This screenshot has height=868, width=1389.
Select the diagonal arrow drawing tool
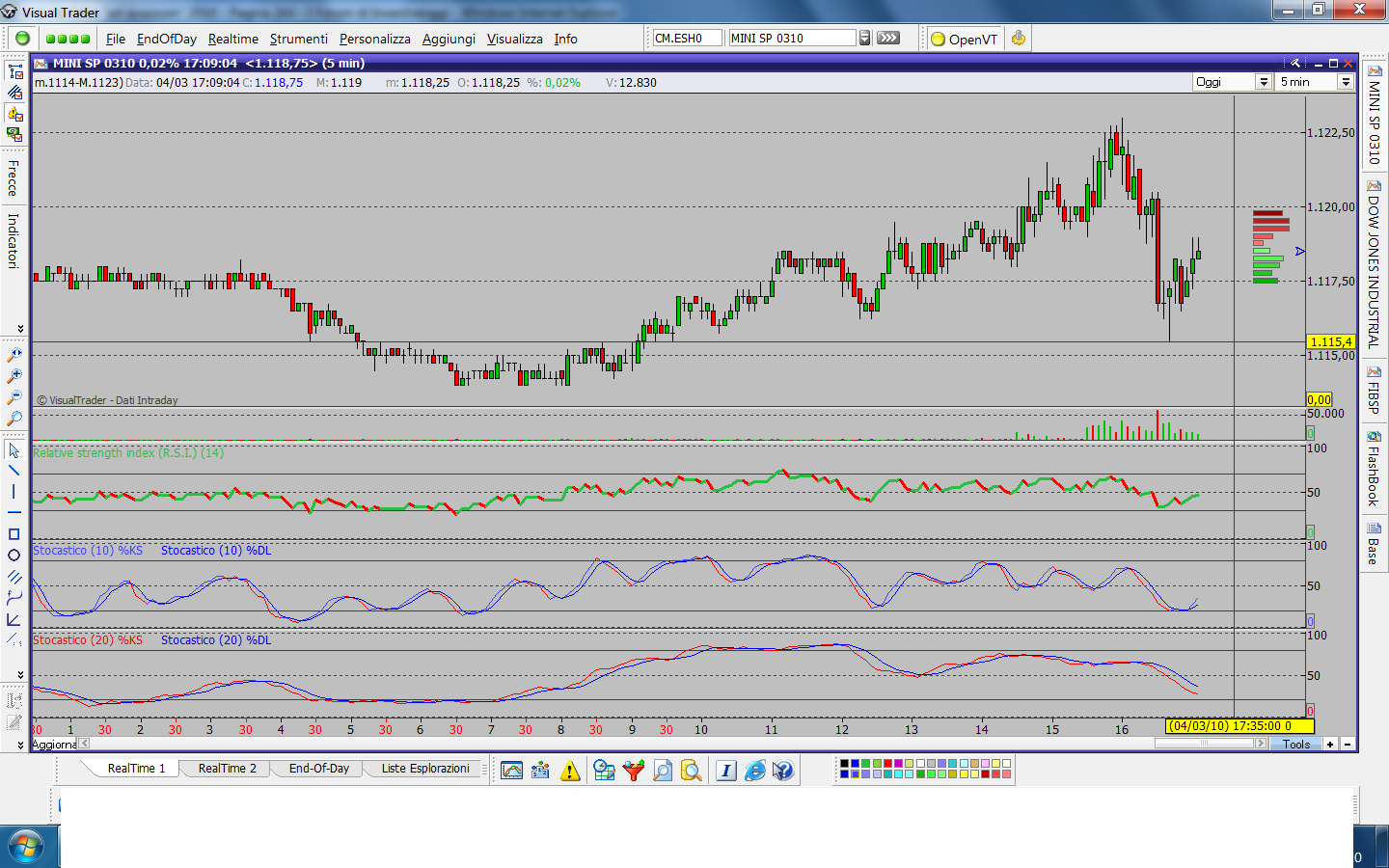tap(14, 619)
